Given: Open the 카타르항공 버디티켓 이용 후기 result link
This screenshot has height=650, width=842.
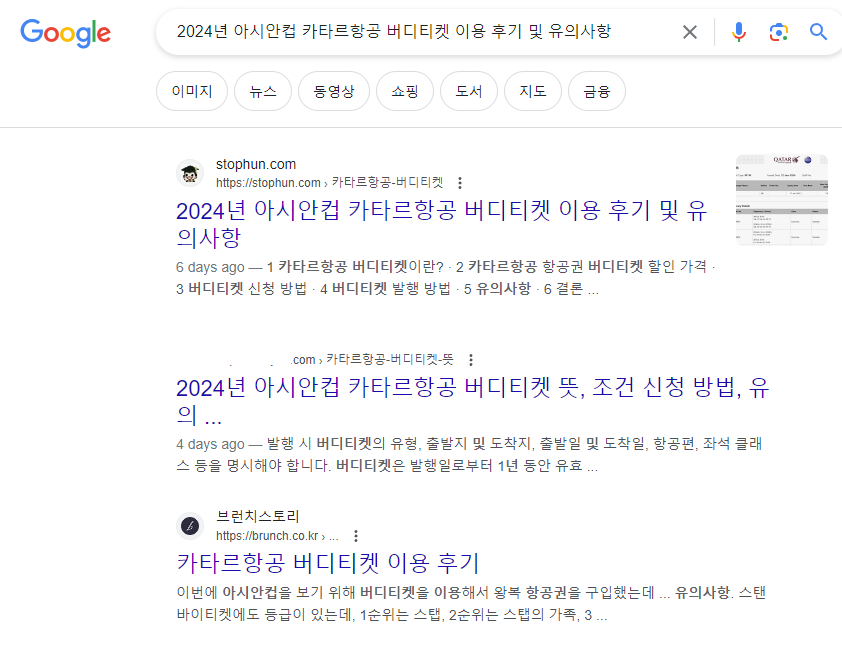Looking at the screenshot, I should (x=328, y=563).
